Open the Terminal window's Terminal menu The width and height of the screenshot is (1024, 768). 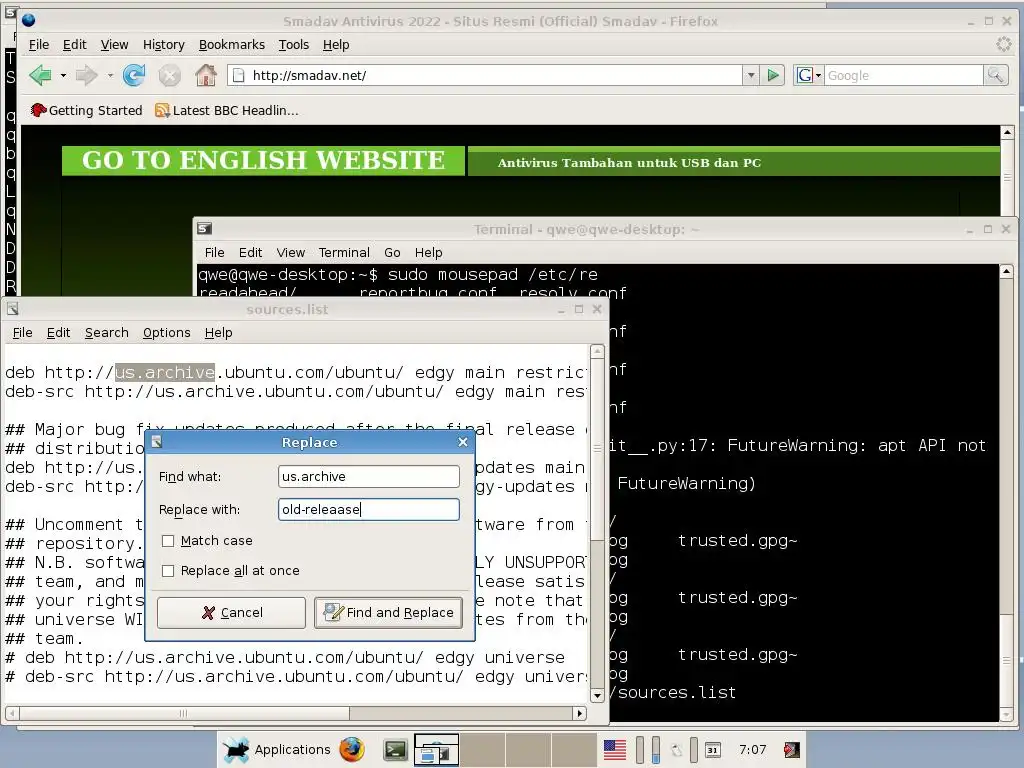point(344,252)
